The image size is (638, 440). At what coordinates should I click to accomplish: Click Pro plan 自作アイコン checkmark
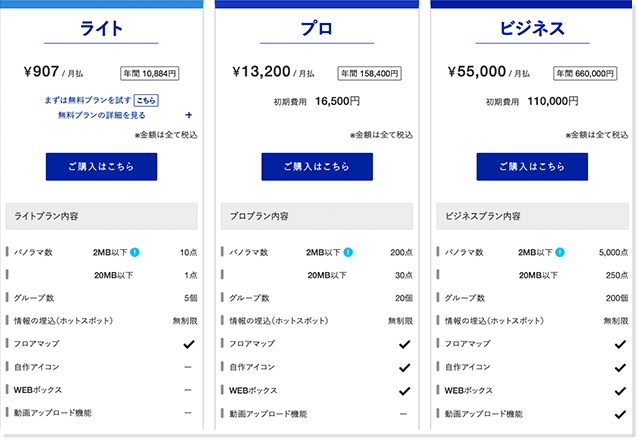coord(404,367)
